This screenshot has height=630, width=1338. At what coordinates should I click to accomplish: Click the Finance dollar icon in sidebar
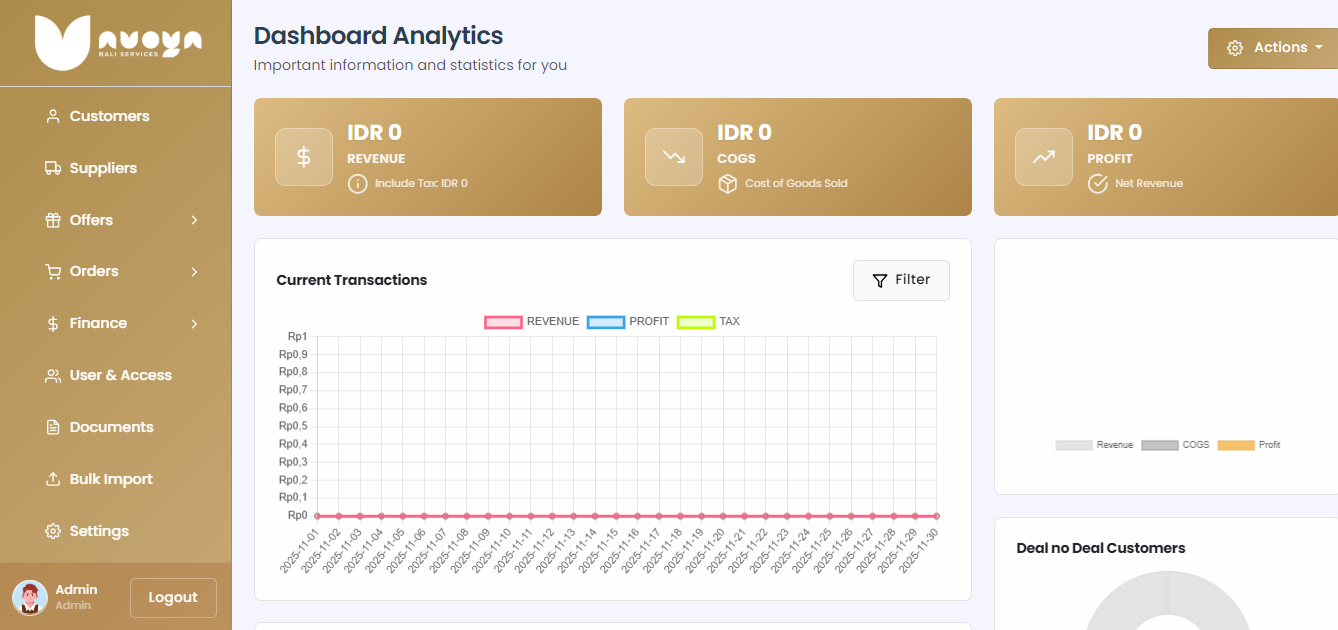[53, 324]
